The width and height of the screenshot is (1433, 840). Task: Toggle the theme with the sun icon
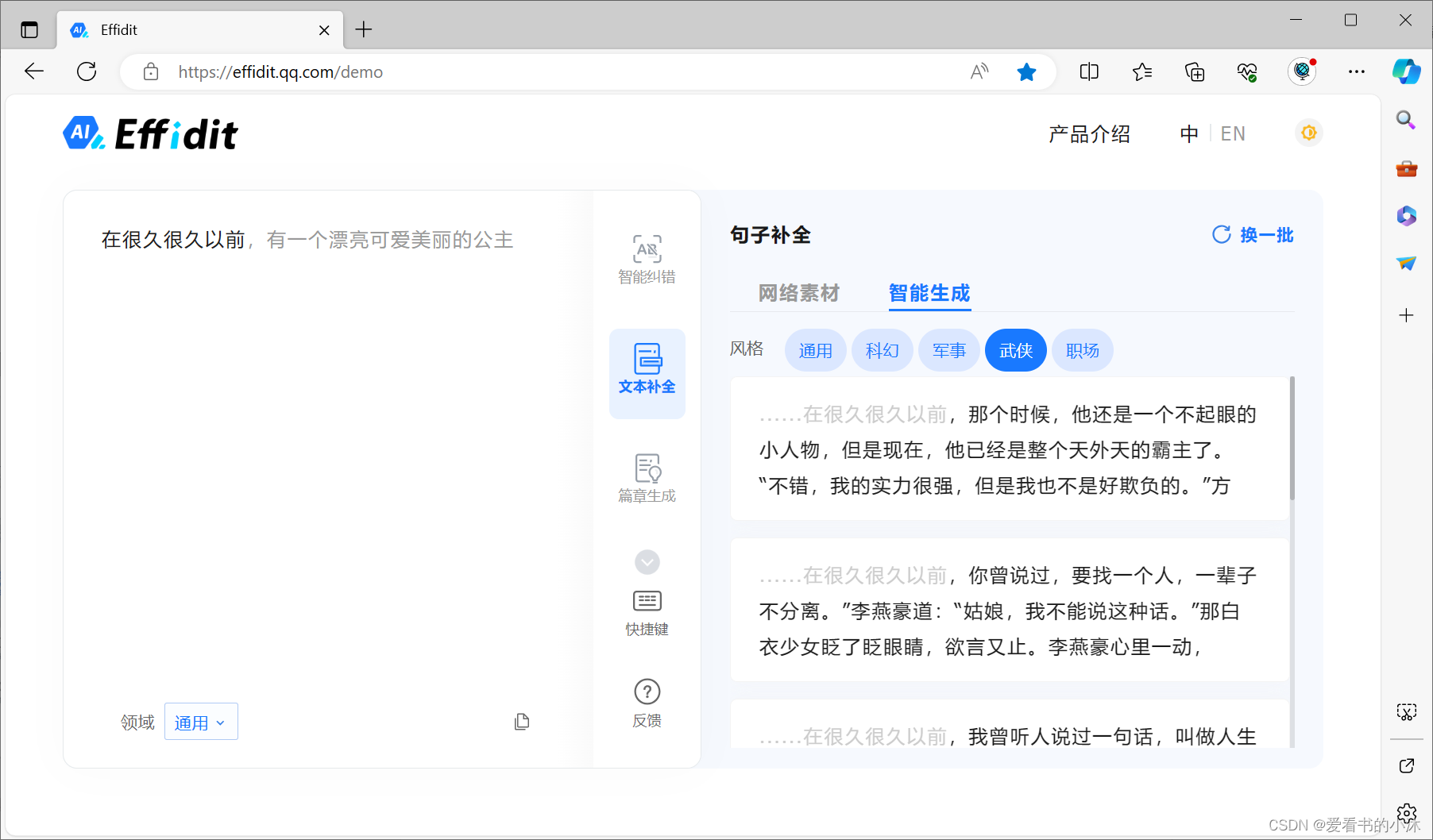point(1309,133)
